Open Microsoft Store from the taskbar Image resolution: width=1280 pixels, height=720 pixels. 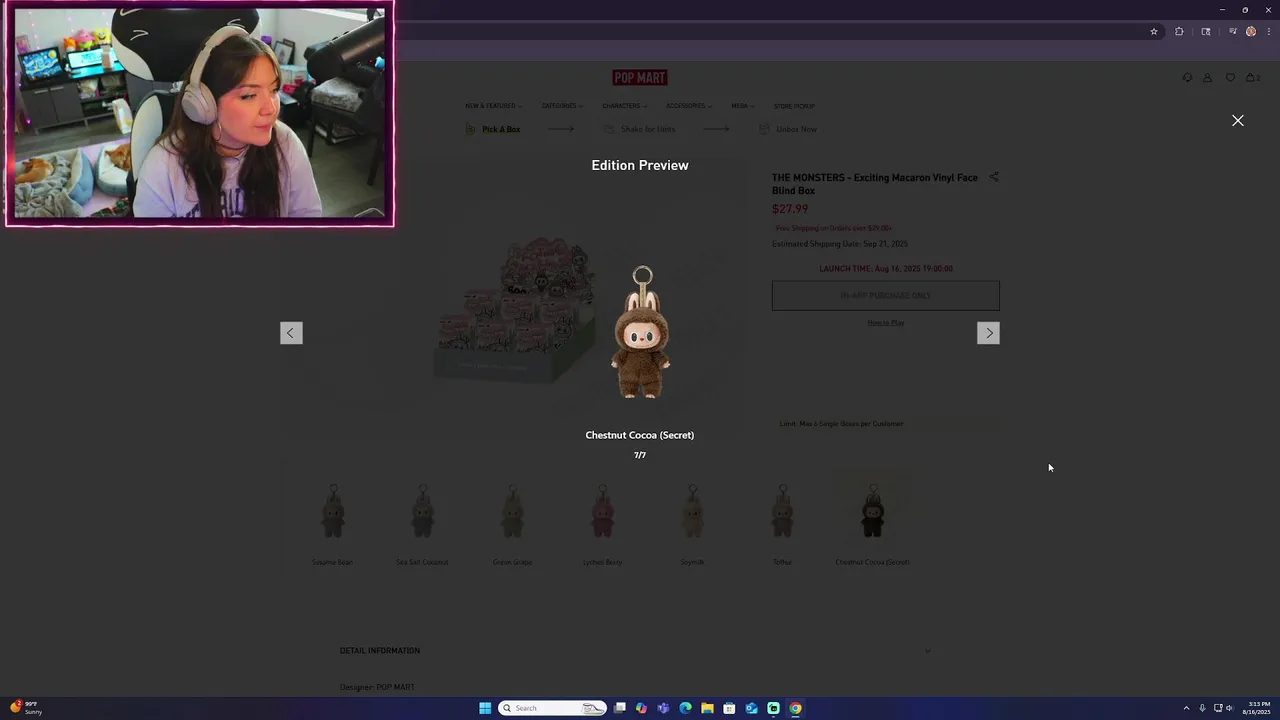pos(729,708)
